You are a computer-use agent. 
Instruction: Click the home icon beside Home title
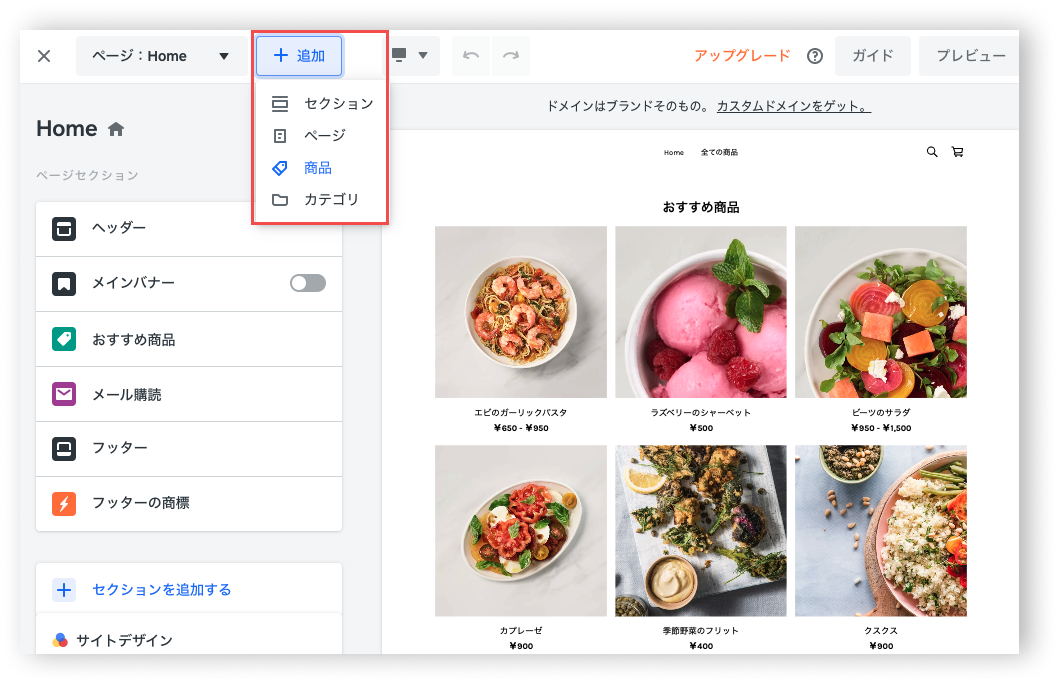pos(116,129)
